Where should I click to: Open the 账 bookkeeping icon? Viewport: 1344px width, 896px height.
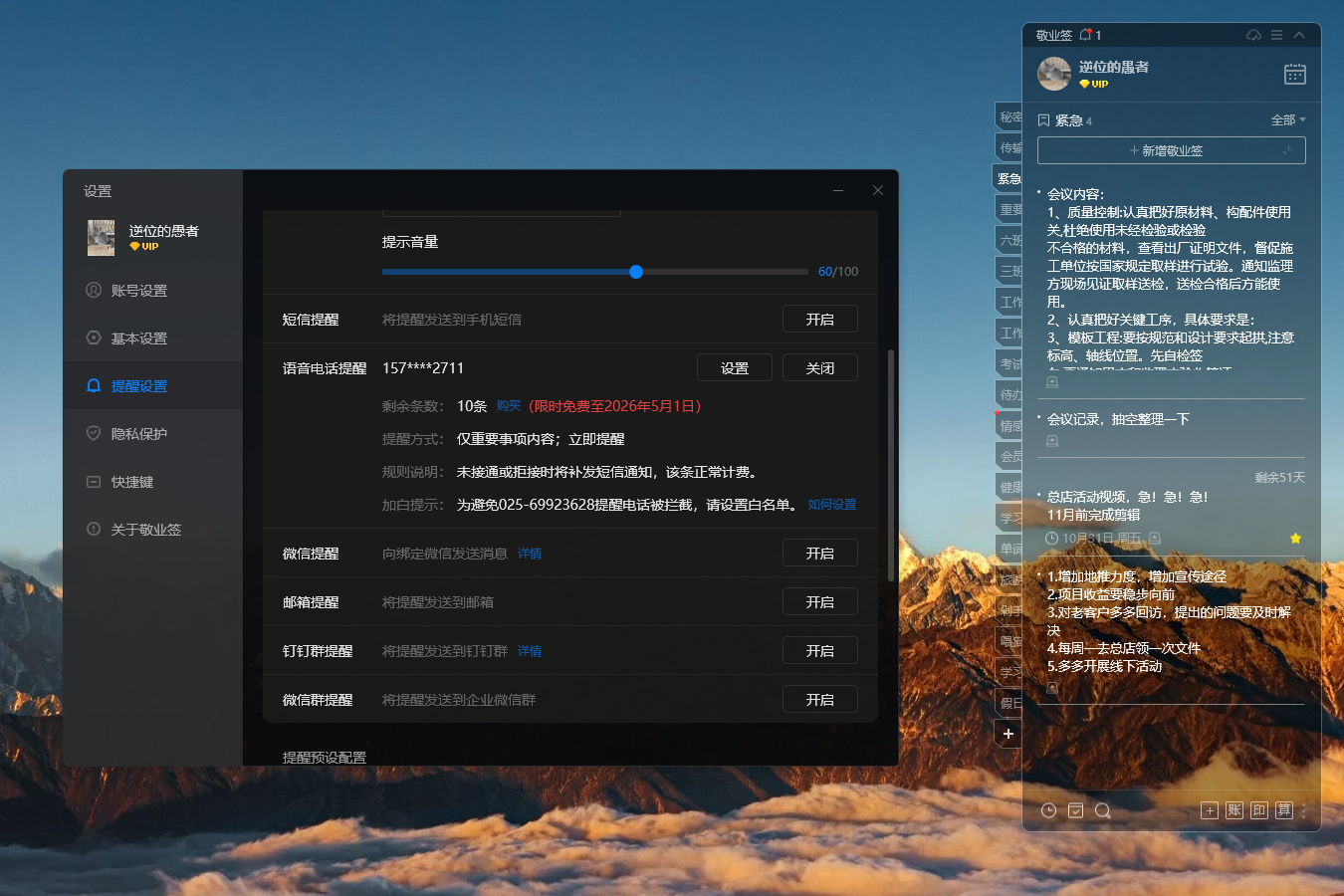[1234, 810]
